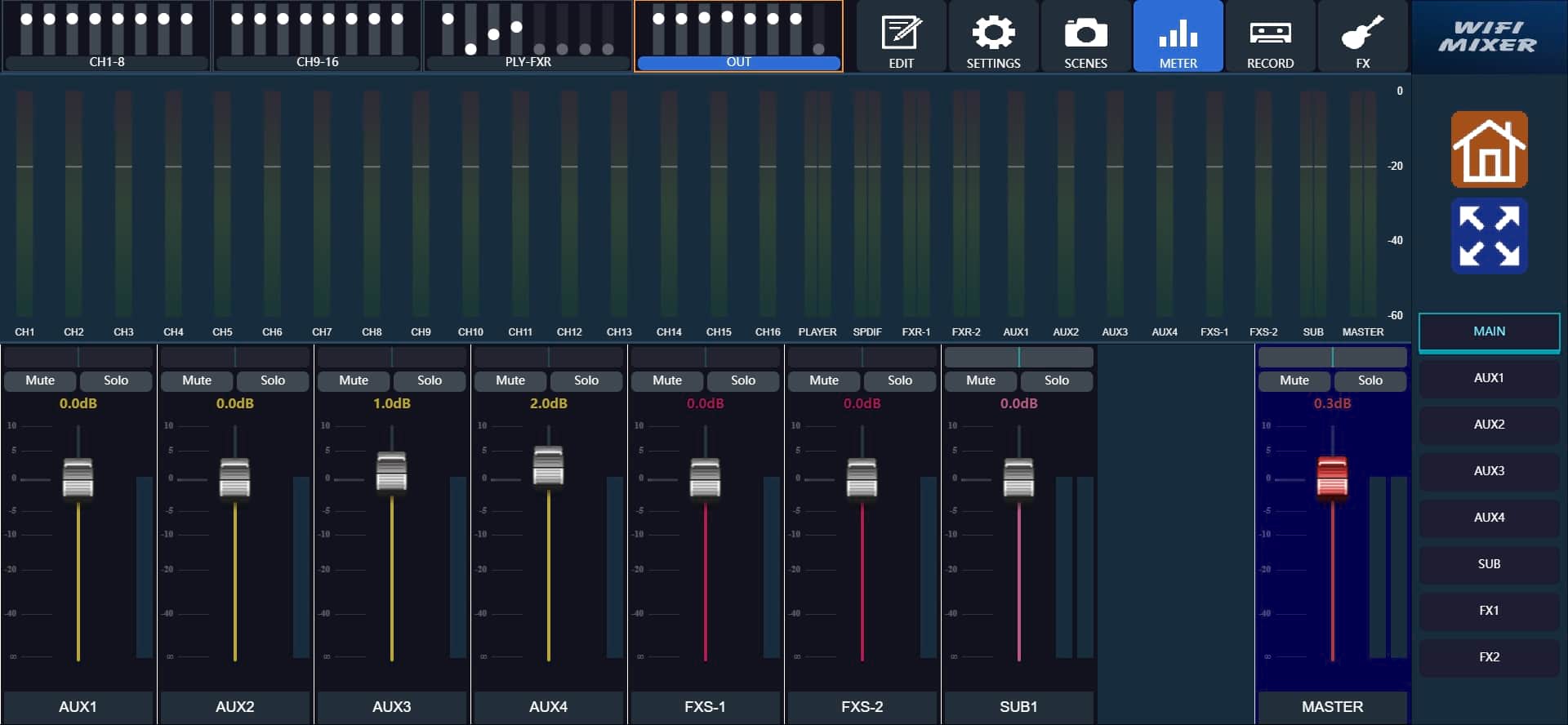Switch to the CH1-8 fader bank
Viewport: 1568px width, 725px height.
[x=106, y=36]
